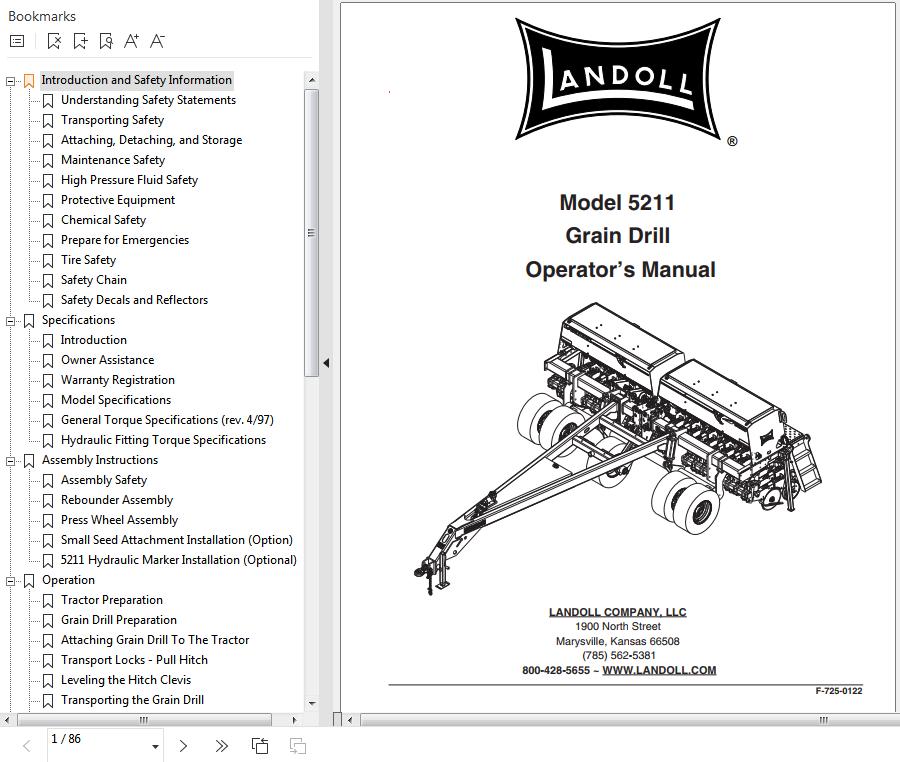Viewport: 900px width, 762px height.
Task: Open Model Specifications bookmark
Action: (116, 400)
